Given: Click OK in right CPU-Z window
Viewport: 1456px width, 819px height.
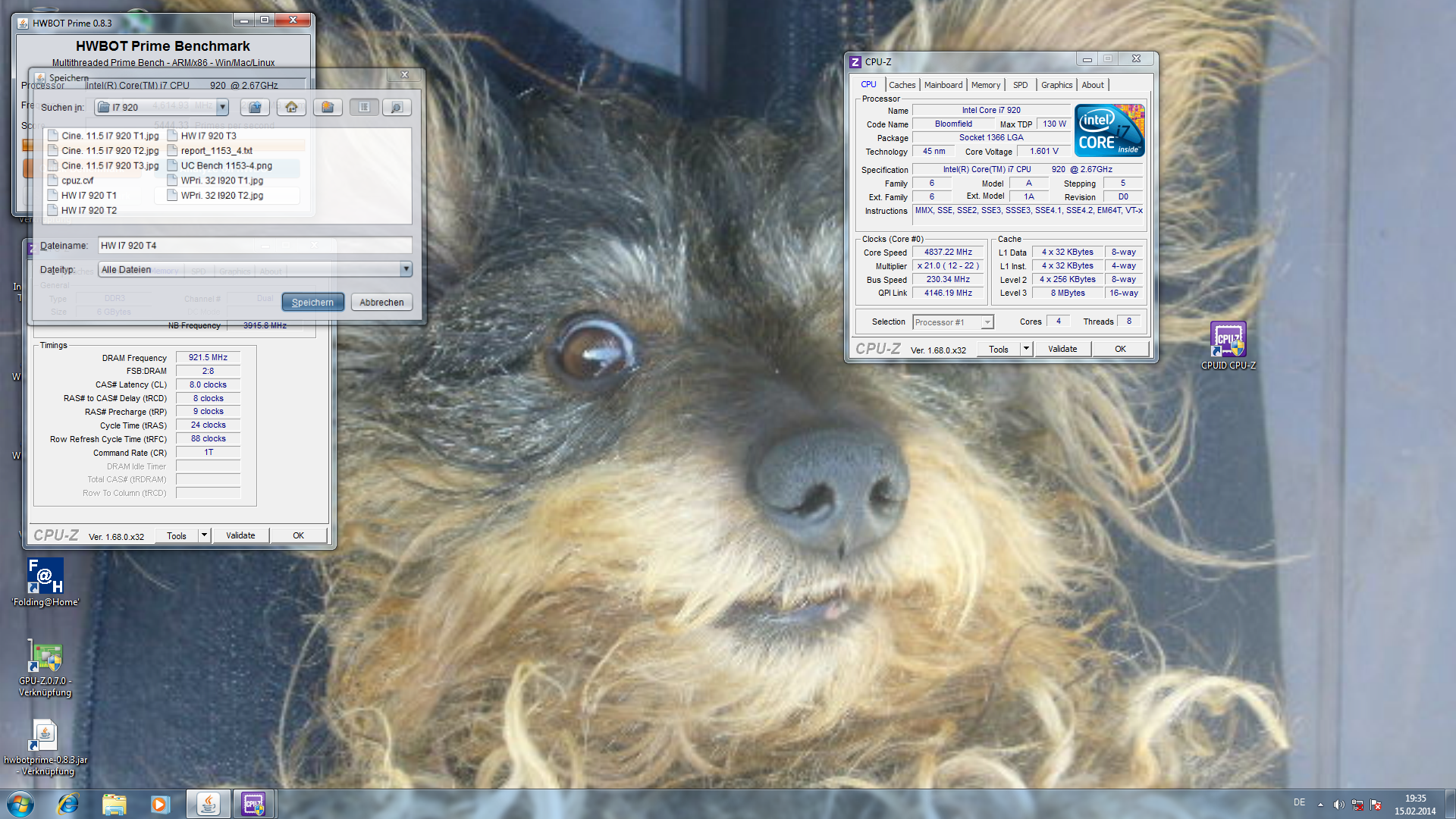Looking at the screenshot, I should [1120, 349].
